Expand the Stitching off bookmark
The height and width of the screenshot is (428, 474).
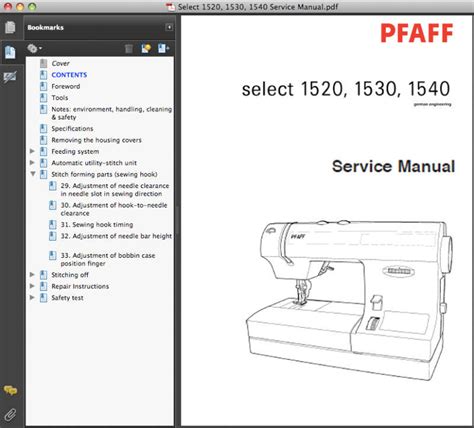[32, 275]
